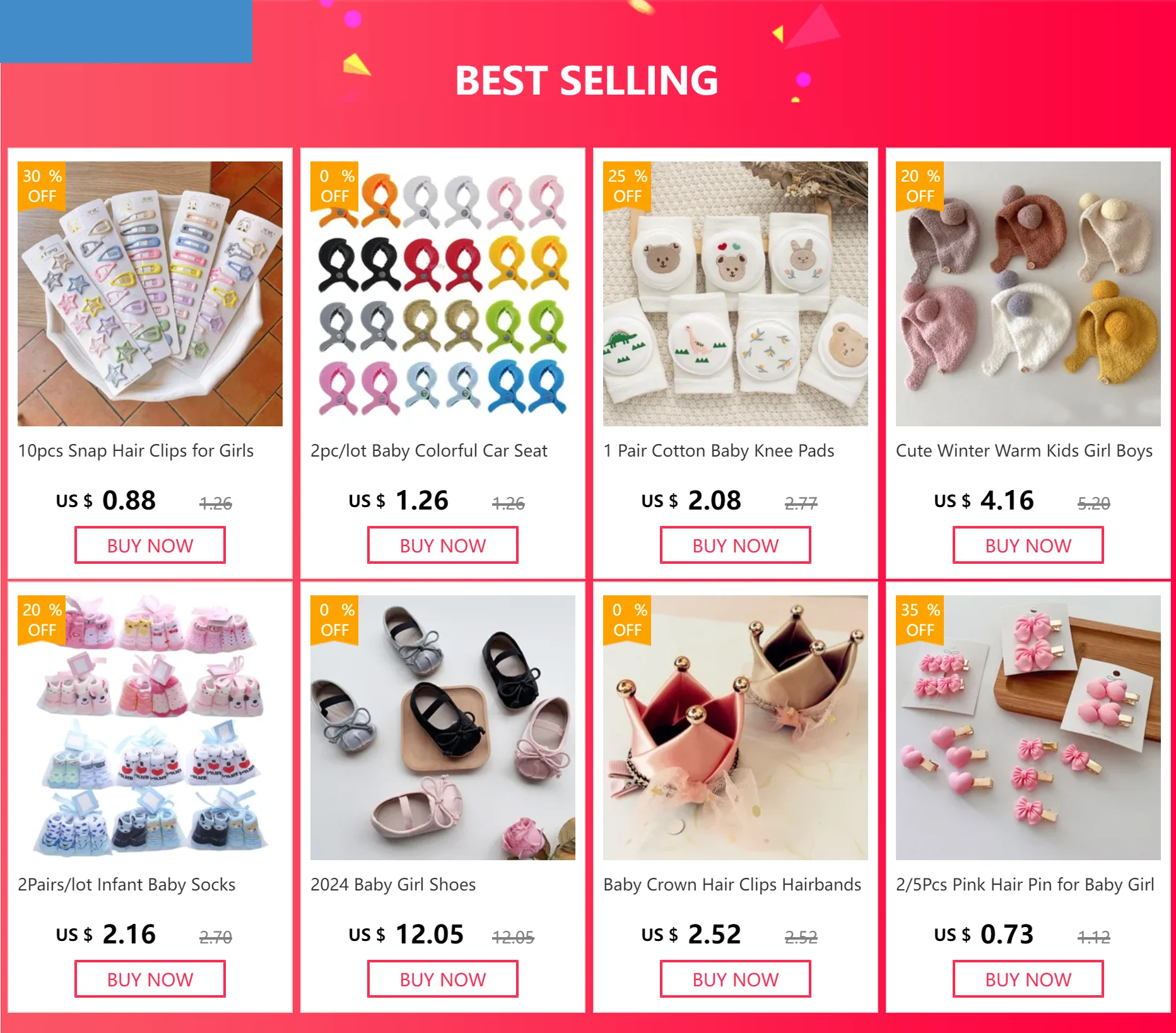Open the infant baby socks product image
1176x1033 pixels.
150,728
